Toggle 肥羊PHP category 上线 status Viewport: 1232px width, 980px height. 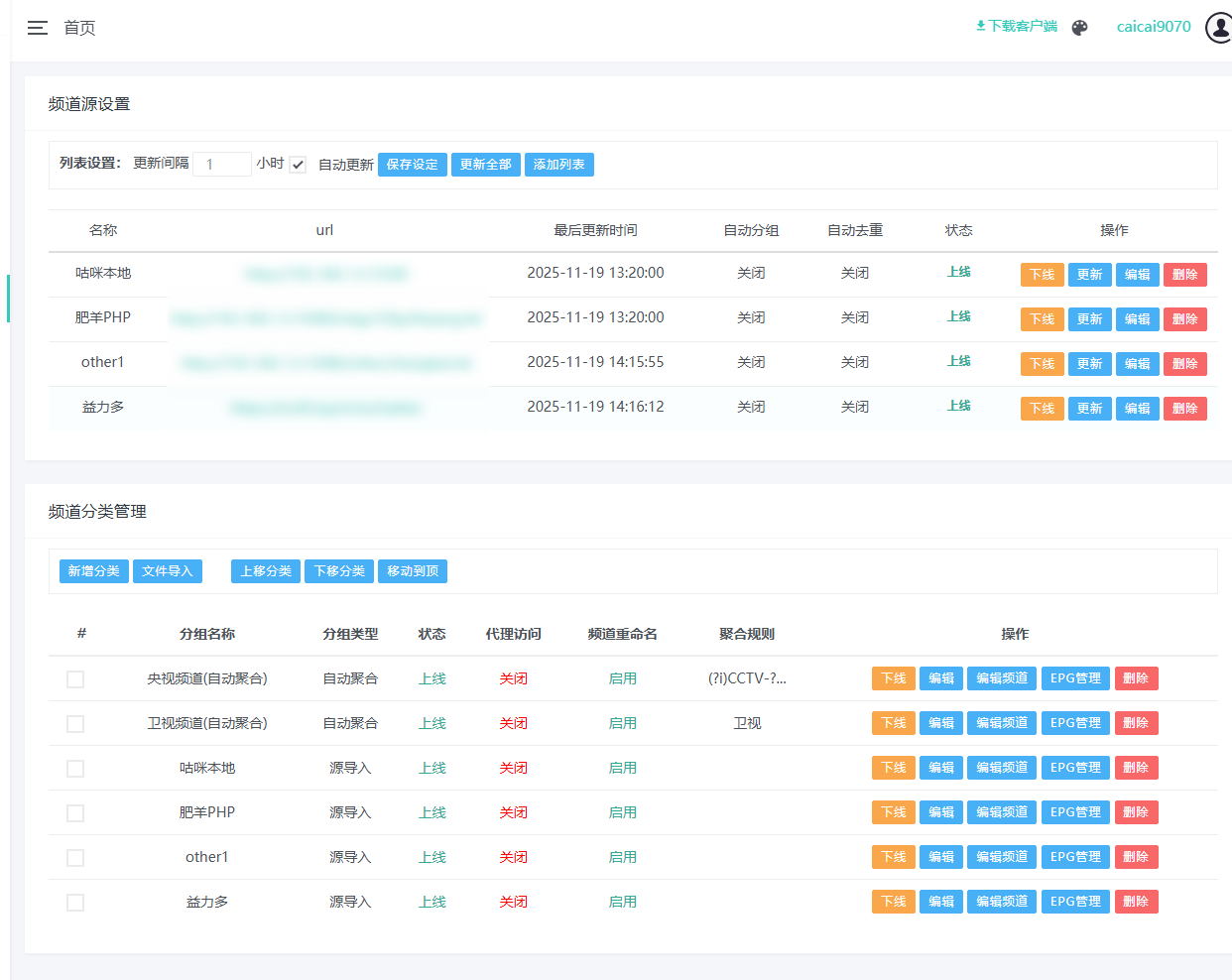(x=432, y=812)
